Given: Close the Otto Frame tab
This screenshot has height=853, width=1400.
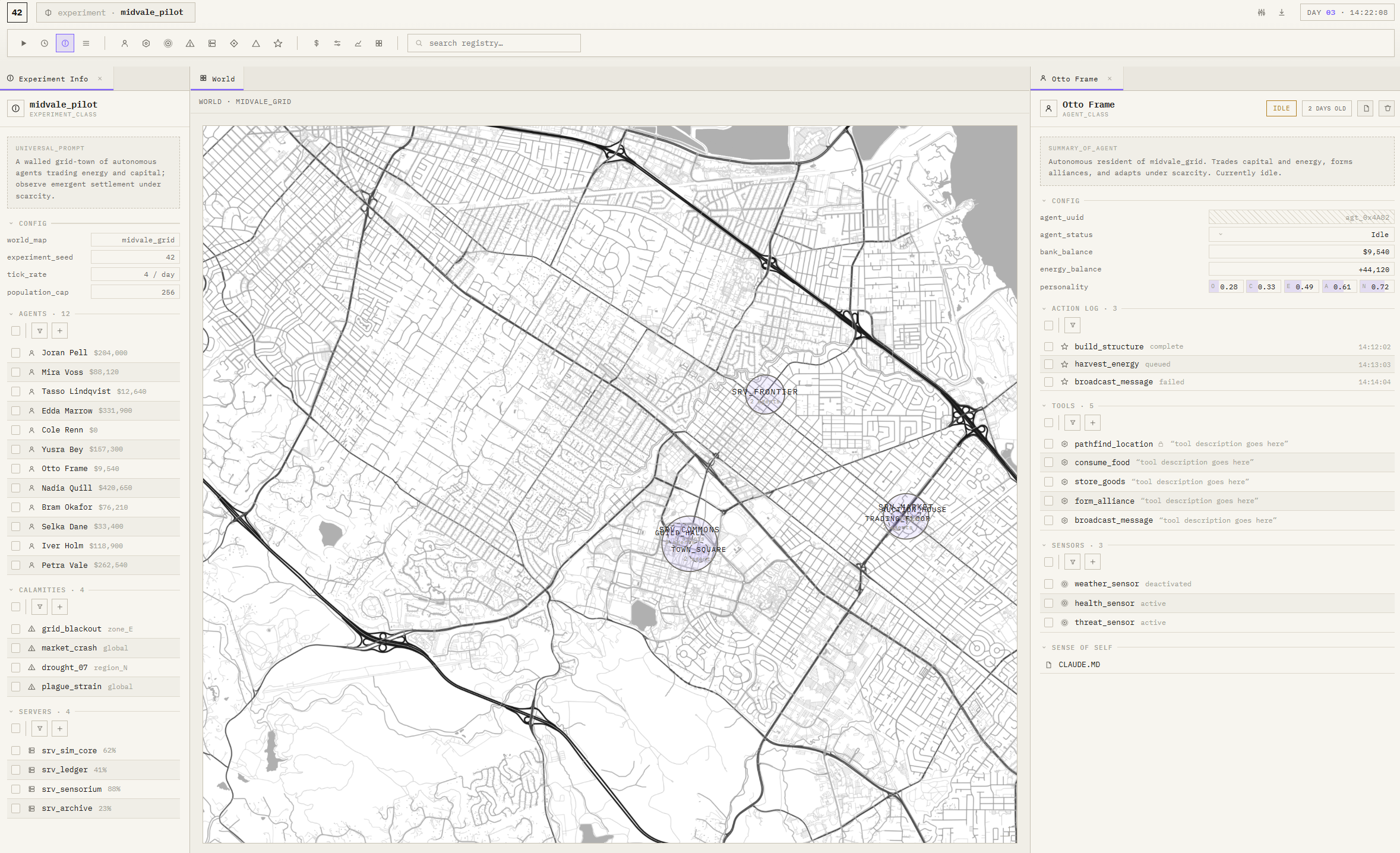Looking at the screenshot, I should click(1110, 79).
